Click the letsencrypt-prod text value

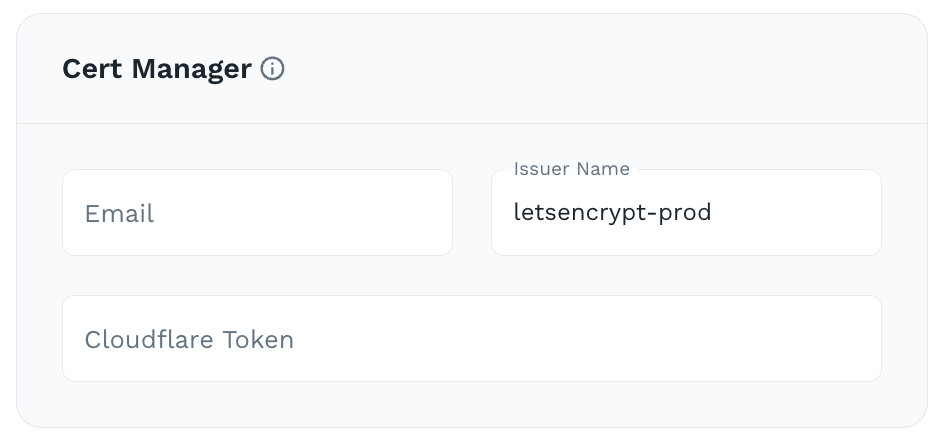pos(612,213)
